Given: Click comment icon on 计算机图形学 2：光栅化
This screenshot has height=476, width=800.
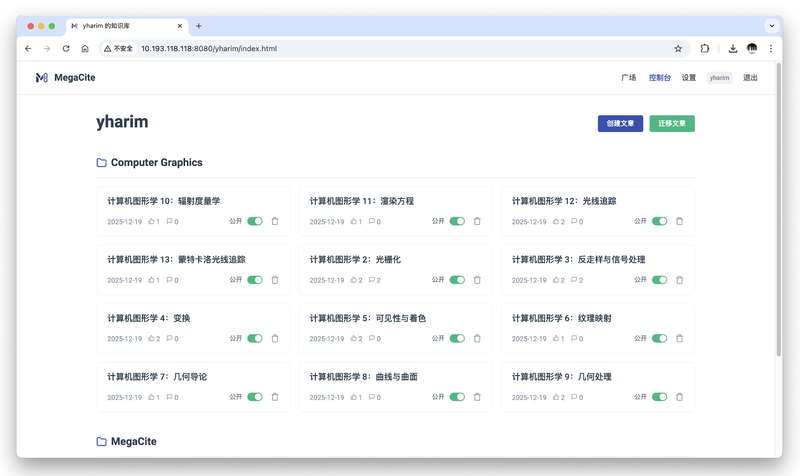Looking at the screenshot, I should pos(372,280).
